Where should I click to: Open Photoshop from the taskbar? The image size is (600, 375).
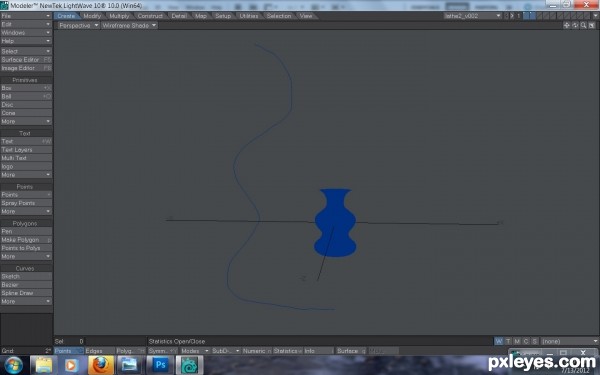click(x=160, y=365)
